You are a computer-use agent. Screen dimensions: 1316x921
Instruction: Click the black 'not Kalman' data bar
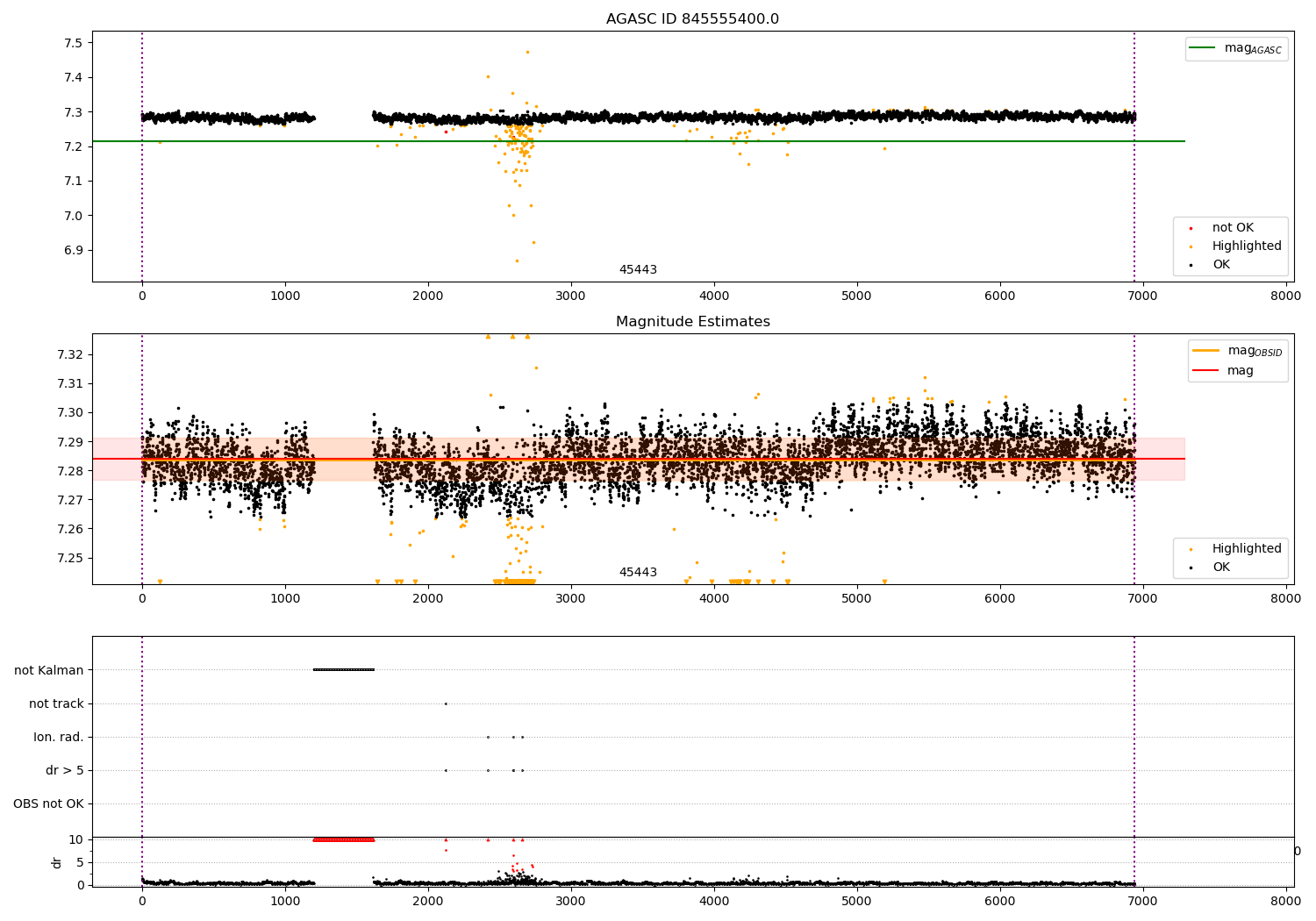tap(344, 670)
